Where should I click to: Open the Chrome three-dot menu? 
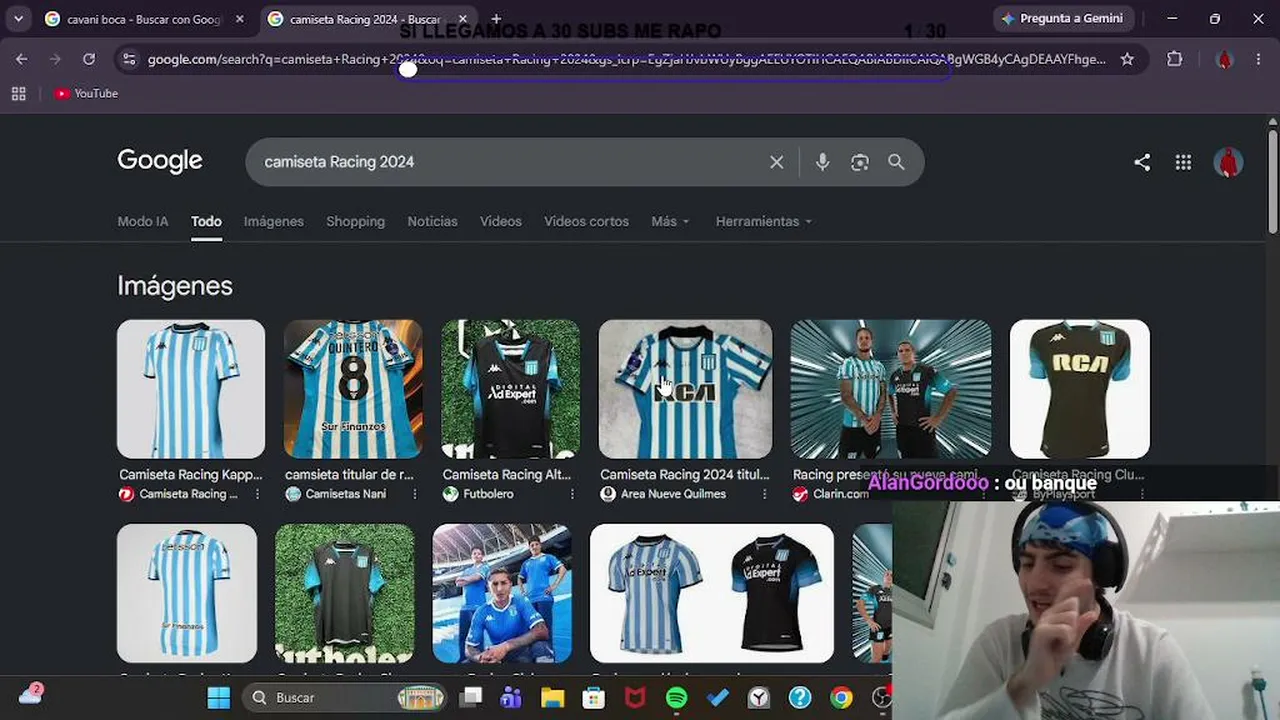(1259, 59)
